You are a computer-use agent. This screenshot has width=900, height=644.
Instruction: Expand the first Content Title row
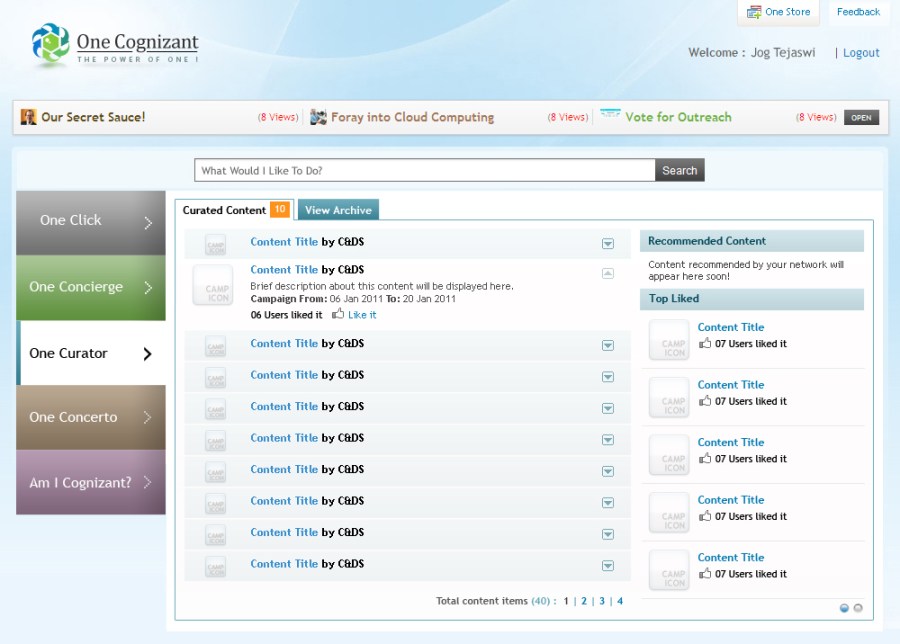click(x=607, y=243)
